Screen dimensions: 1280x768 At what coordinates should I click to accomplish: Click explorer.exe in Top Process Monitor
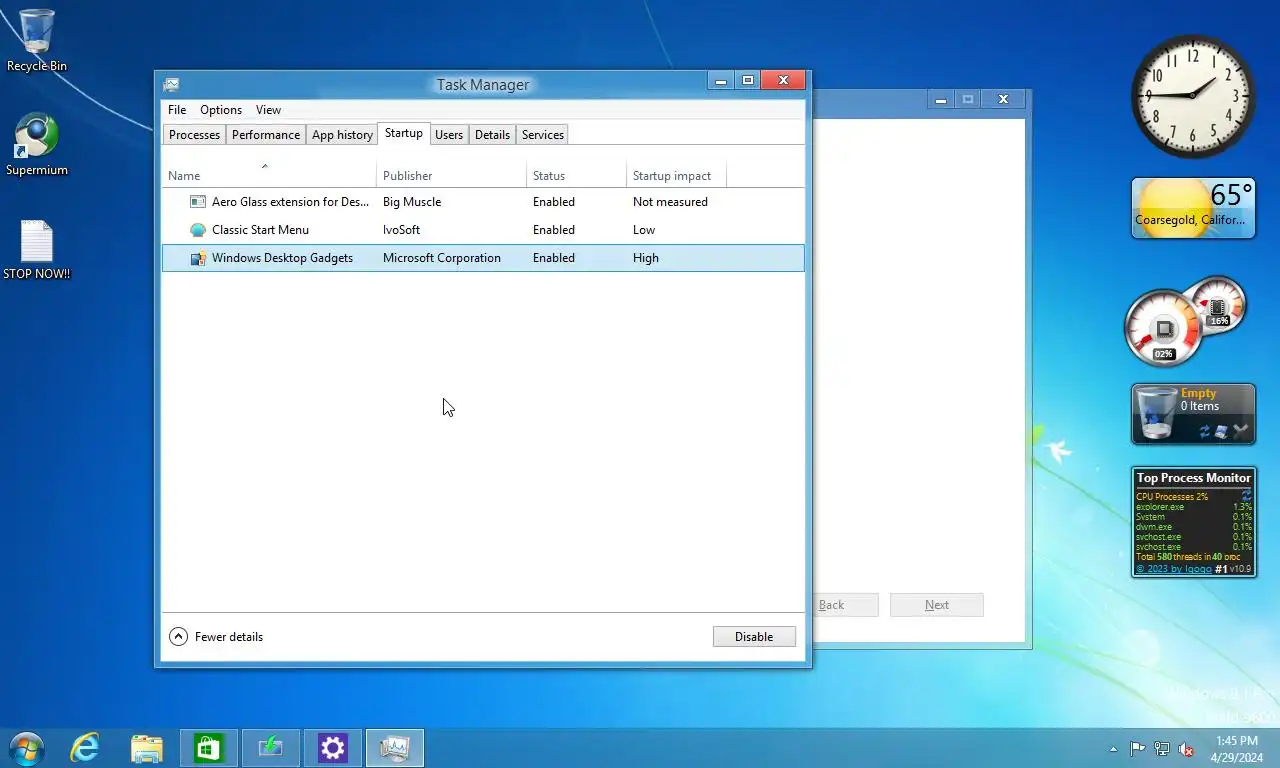tap(1159, 507)
